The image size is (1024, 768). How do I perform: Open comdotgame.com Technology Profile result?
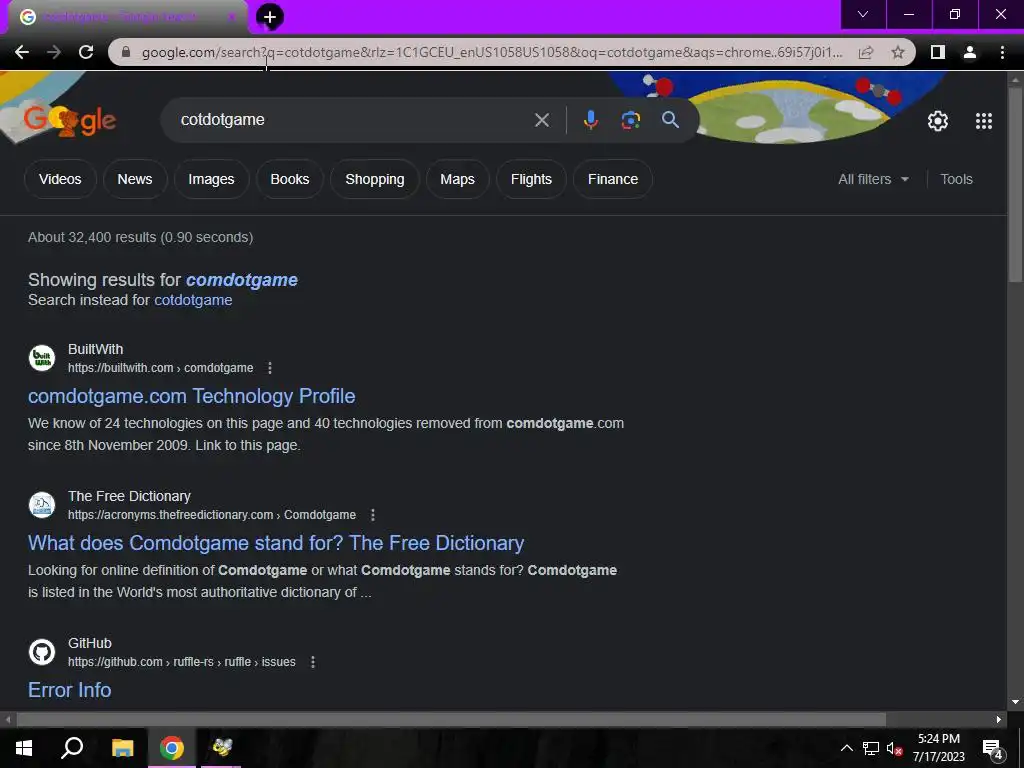point(191,396)
